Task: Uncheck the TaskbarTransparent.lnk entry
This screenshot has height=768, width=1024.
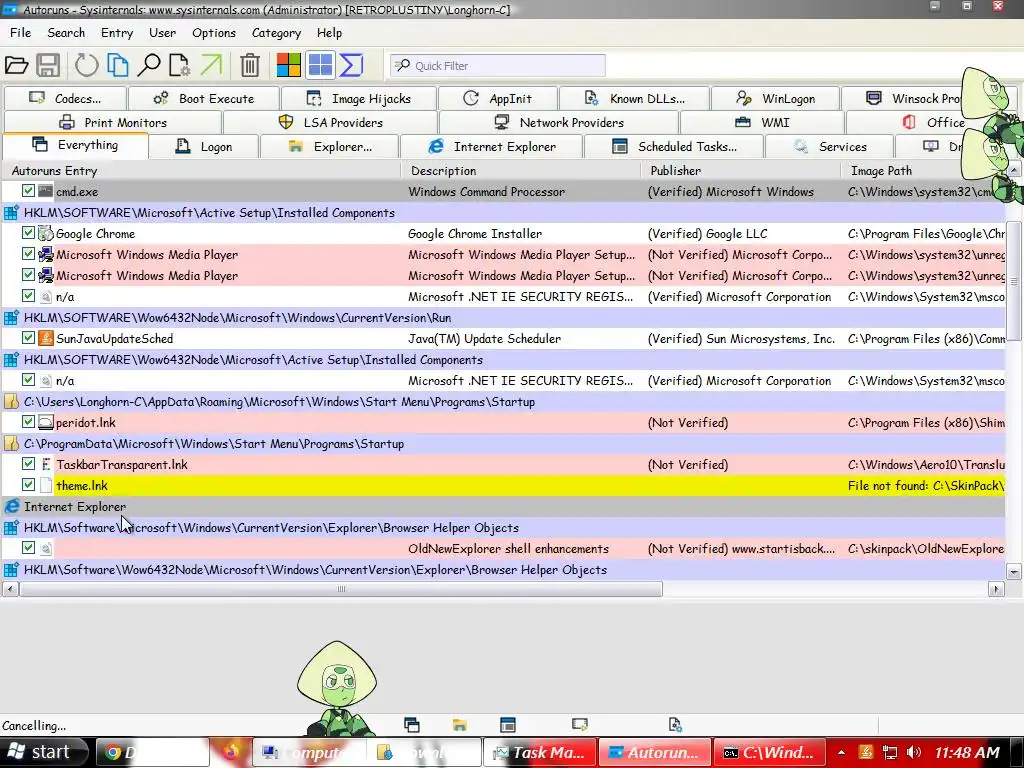Action: click(x=28, y=464)
